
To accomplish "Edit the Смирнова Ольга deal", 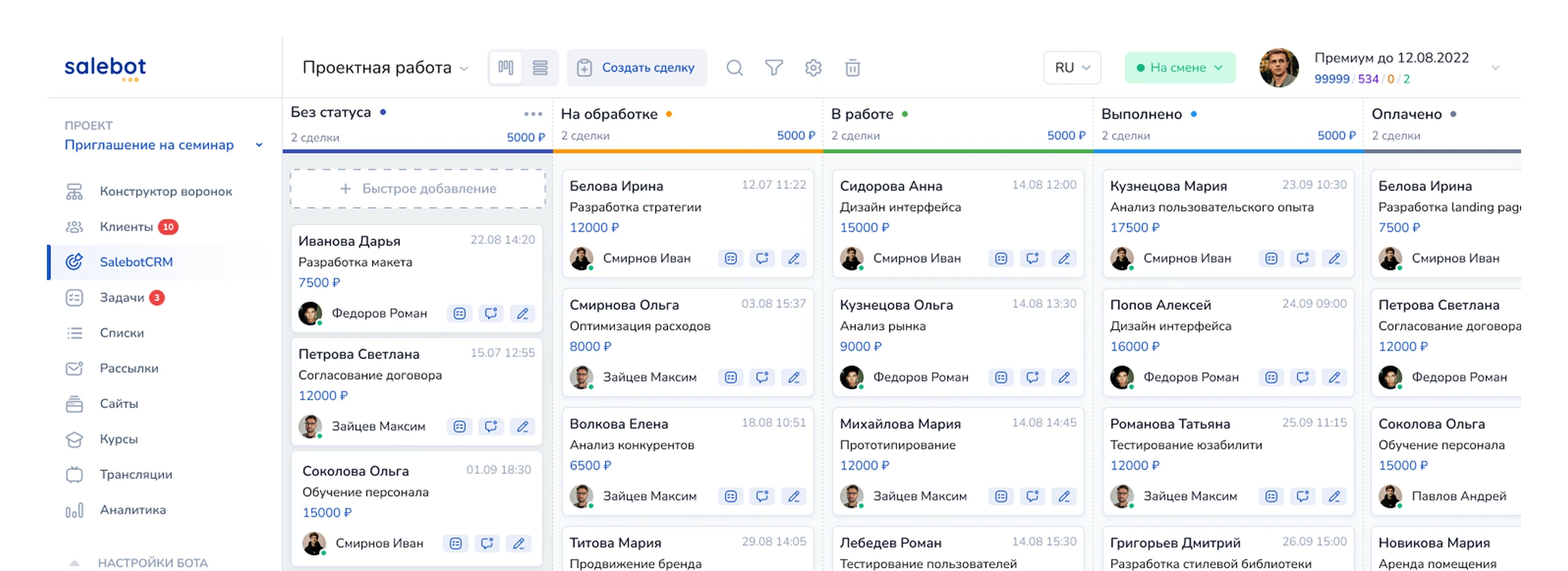I will (794, 378).
